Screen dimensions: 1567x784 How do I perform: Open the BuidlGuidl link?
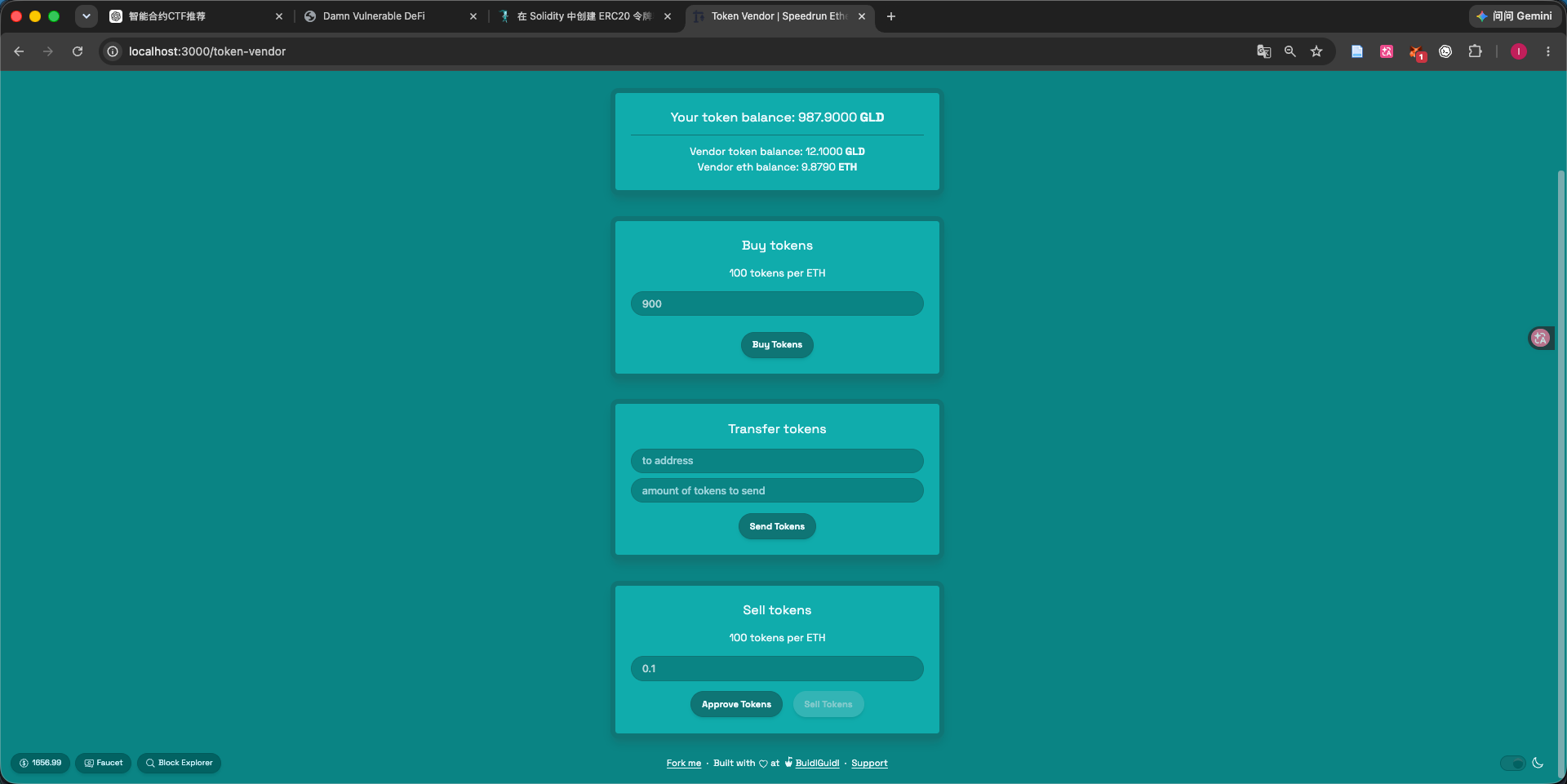817,764
